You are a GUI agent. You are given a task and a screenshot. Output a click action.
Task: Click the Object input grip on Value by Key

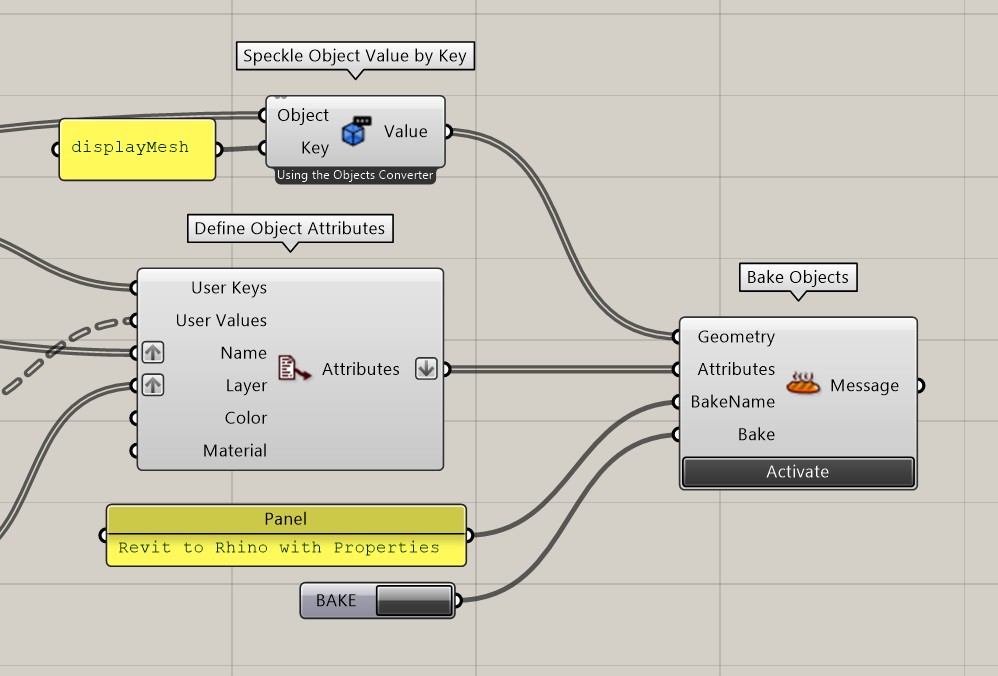(x=262, y=115)
